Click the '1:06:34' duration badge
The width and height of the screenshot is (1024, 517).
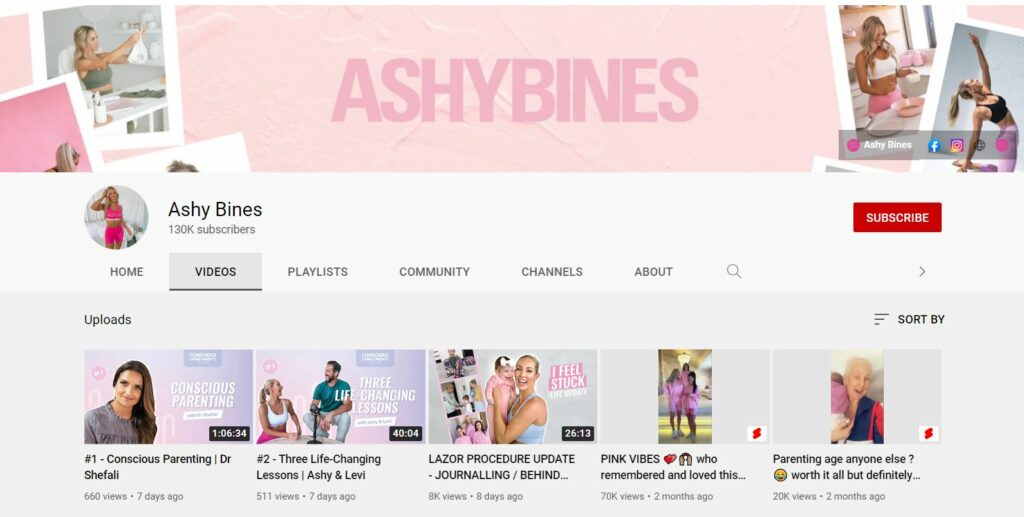229,433
